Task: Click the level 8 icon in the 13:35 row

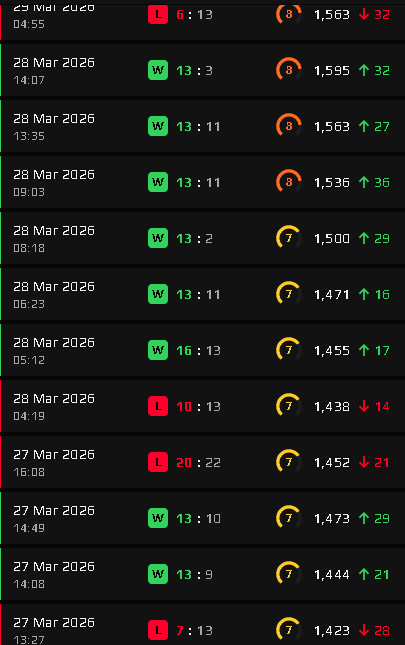Action: pos(289,126)
